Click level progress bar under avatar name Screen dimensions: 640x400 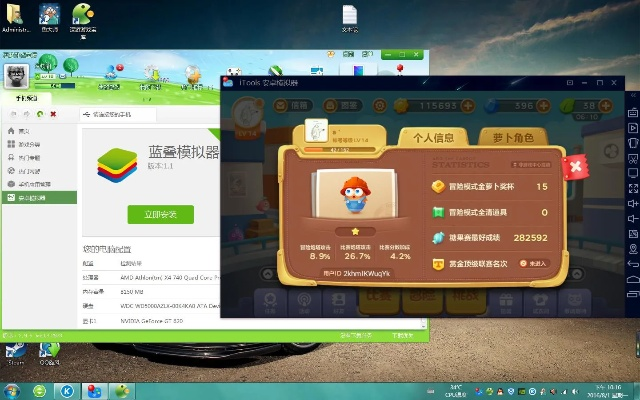(x=55, y=86)
